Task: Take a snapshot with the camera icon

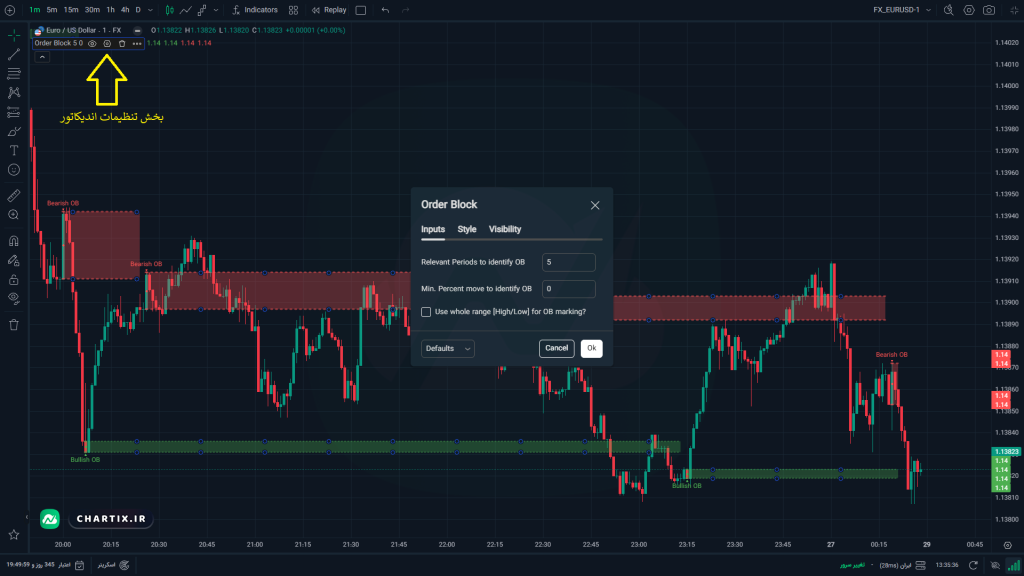Action: pyautogui.click(x=989, y=10)
